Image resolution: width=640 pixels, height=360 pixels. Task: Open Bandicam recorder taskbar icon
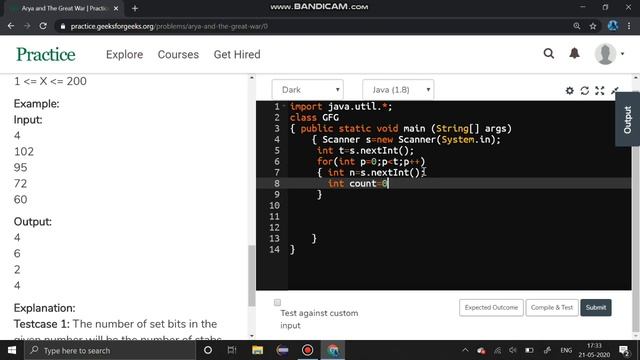pyautogui.click(x=307, y=350)
